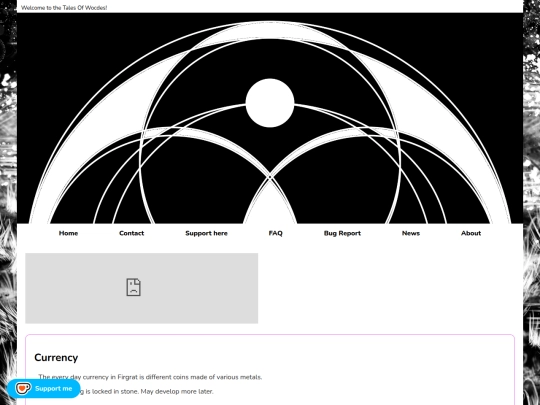Navigate to the FAQ page
The width and height of the screenshot is (540, 405).
(x=275, y=233)
